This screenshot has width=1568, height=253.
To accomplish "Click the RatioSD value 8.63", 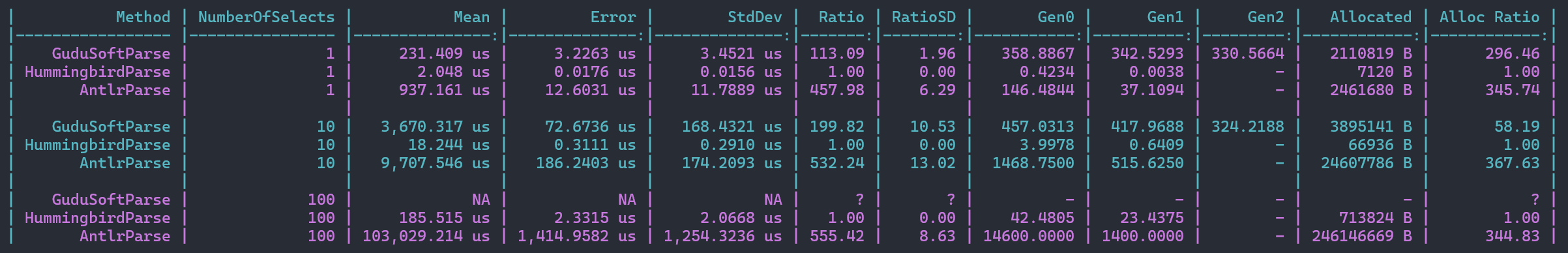I will click(937, 236).
